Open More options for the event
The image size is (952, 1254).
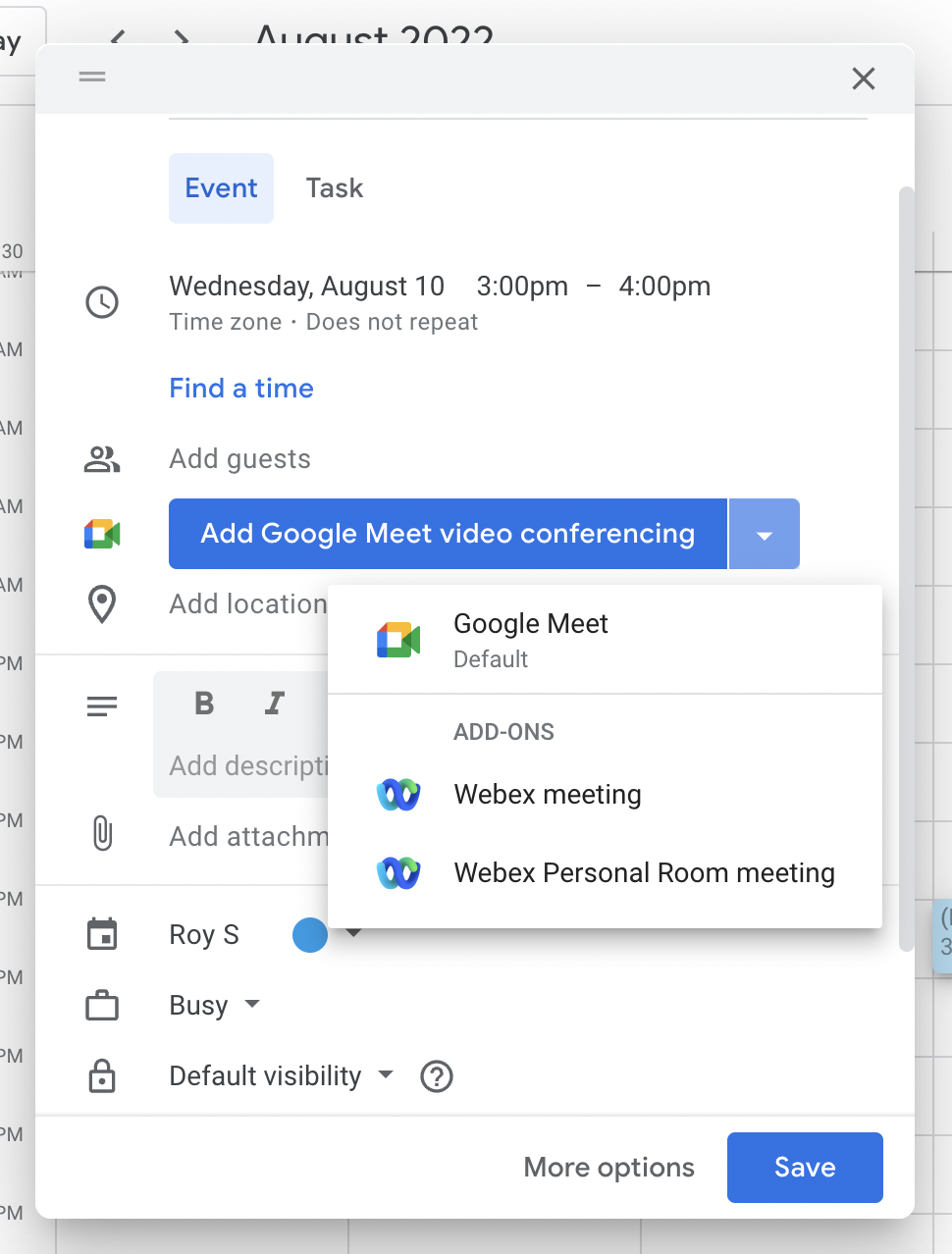608,1168
